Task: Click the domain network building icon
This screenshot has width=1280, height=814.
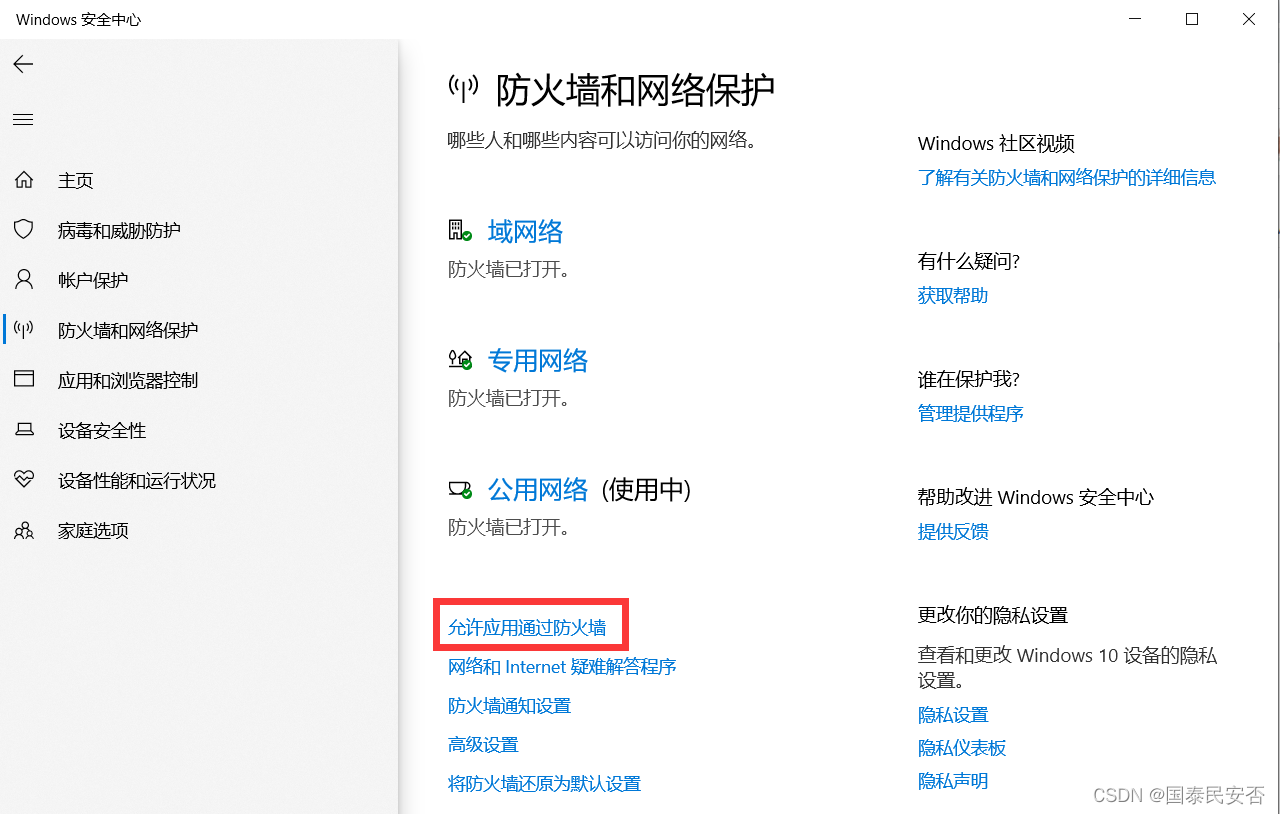Action: click(460, 231)
